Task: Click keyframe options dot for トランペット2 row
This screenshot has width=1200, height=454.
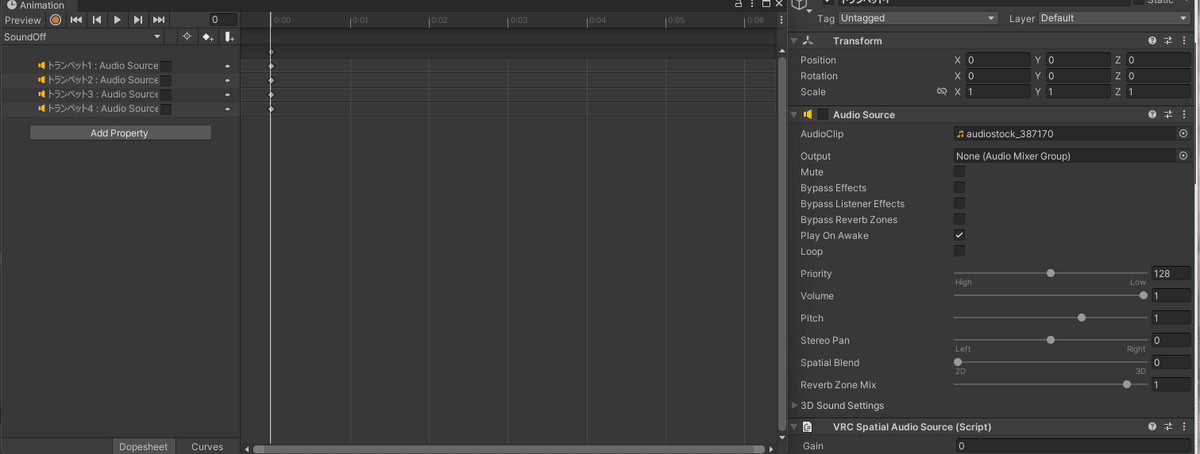Action: (x=227, y=80)
